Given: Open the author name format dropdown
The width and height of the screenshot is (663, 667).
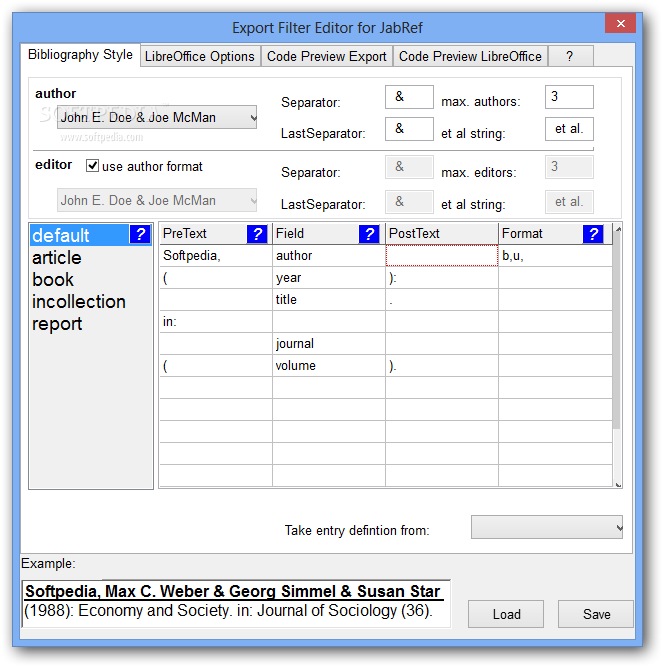Looking at the screenshot, I should pos(157,117).
